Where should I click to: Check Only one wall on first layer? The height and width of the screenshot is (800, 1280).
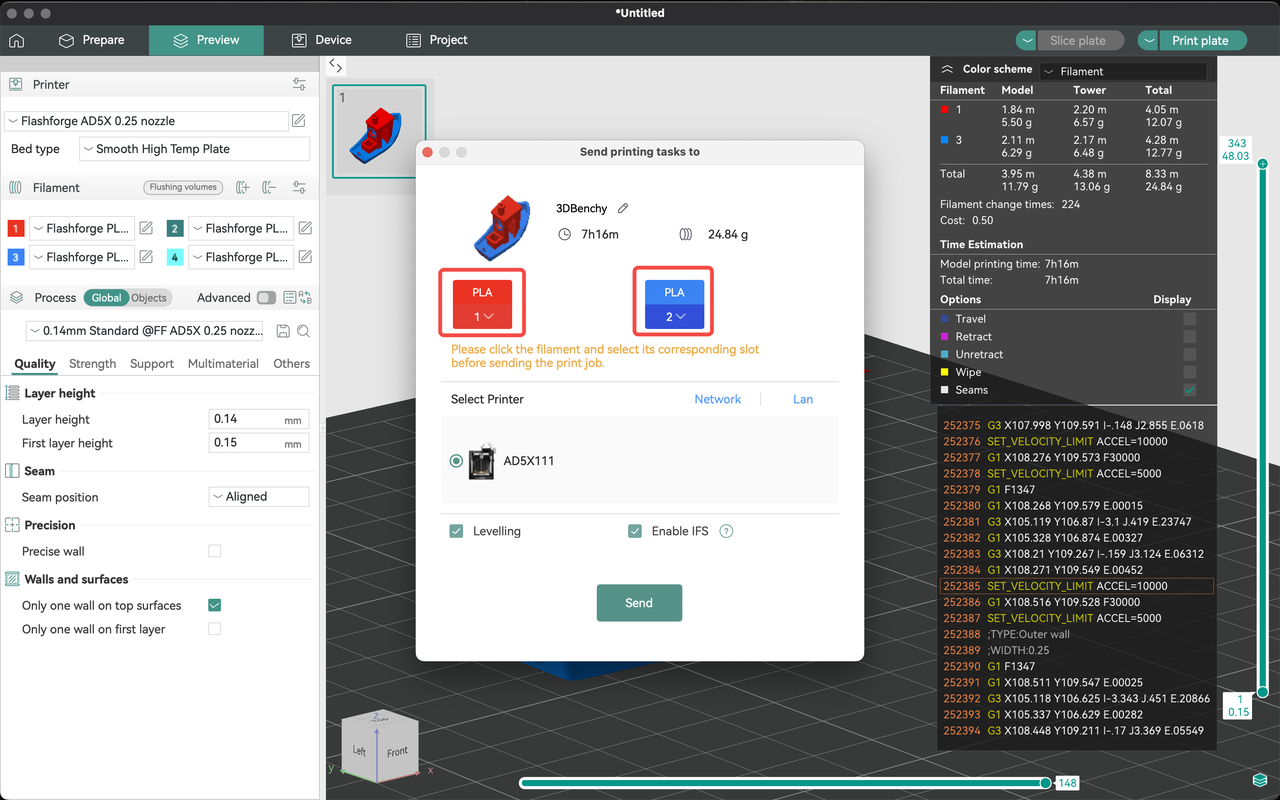point(214,629)
